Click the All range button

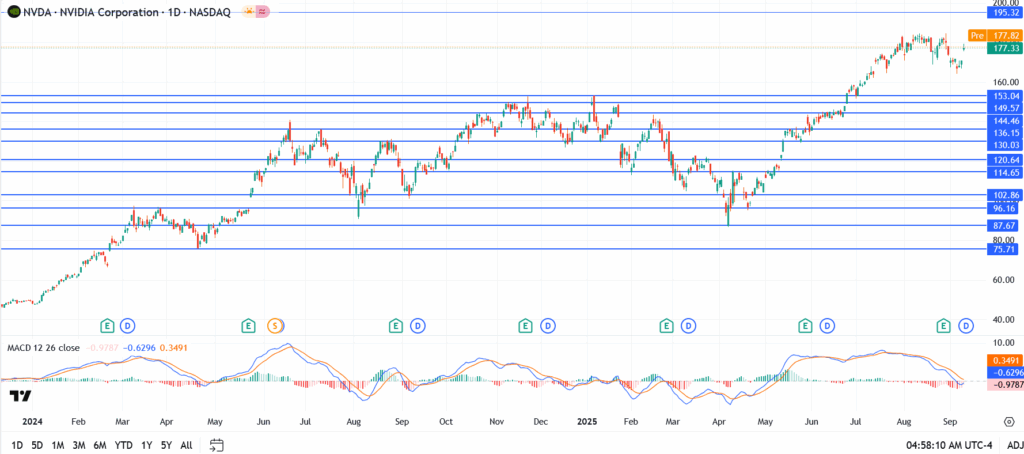point(187,444)
